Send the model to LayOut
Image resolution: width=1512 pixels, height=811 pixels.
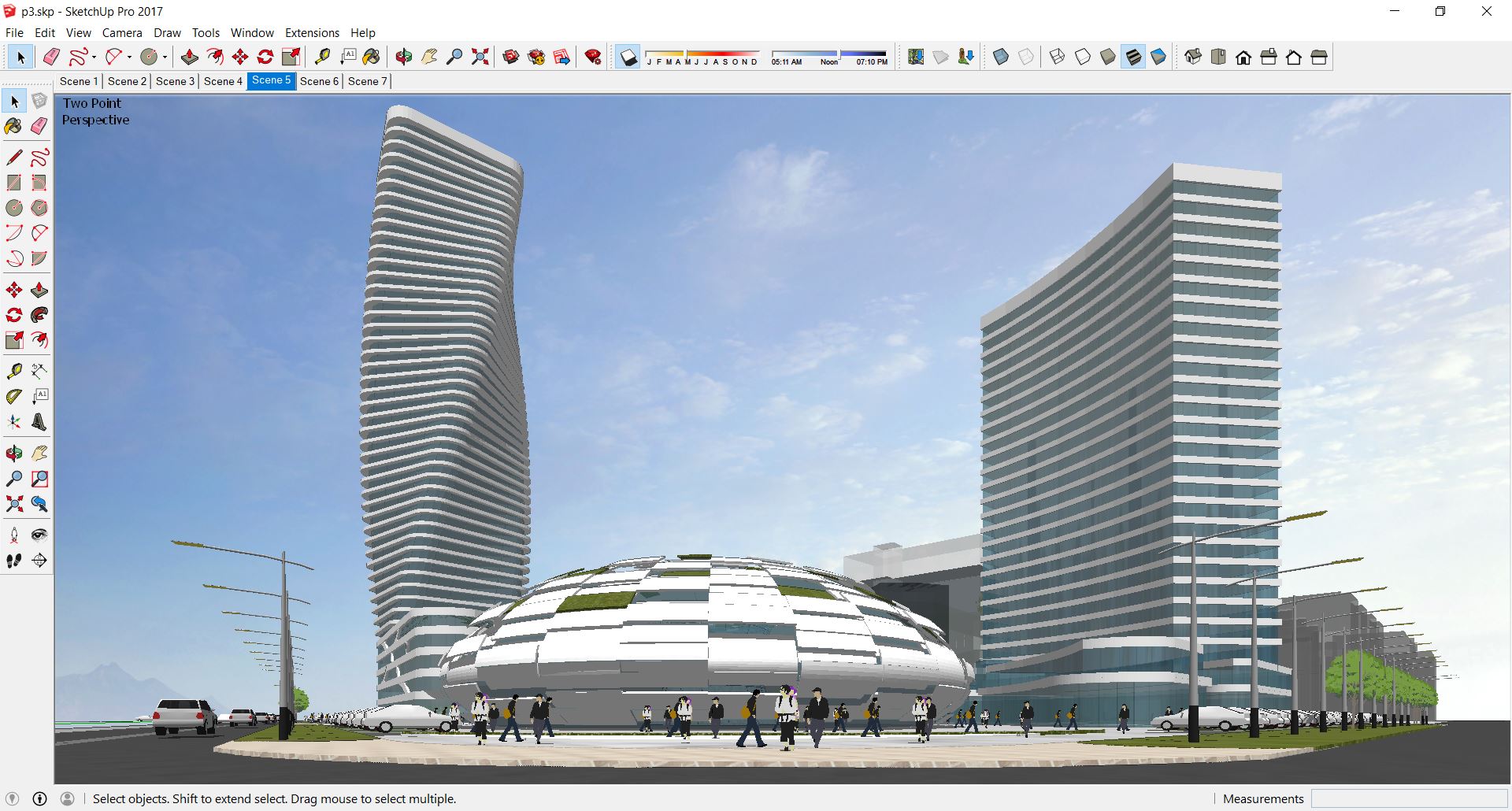pyautogui.click(x=561, y=57)
